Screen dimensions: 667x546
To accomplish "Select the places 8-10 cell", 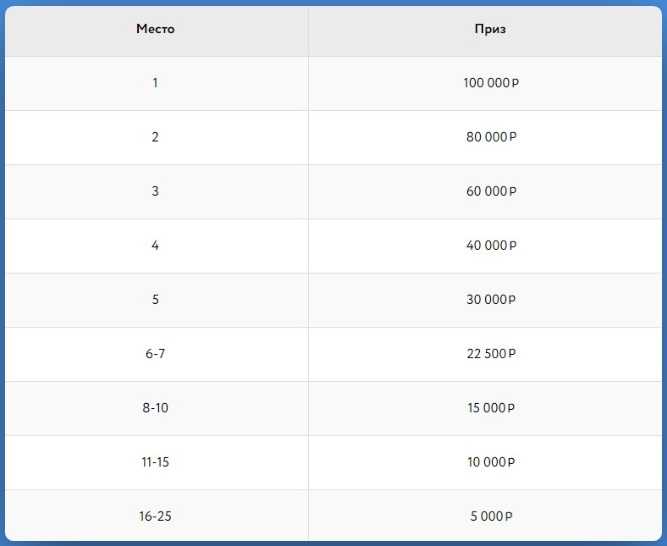I will [155, 408].
